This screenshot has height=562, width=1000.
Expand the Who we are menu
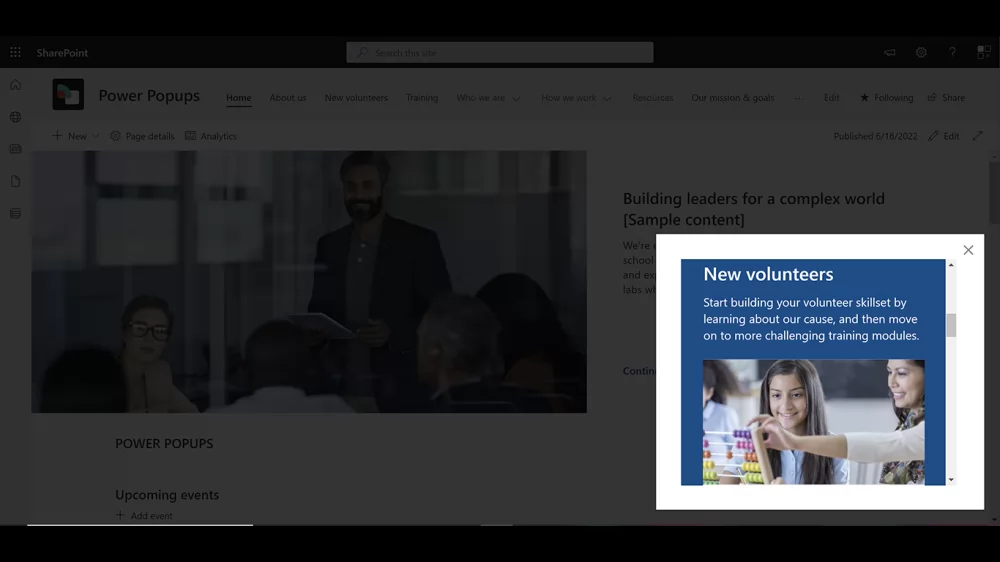pos(489,98)
